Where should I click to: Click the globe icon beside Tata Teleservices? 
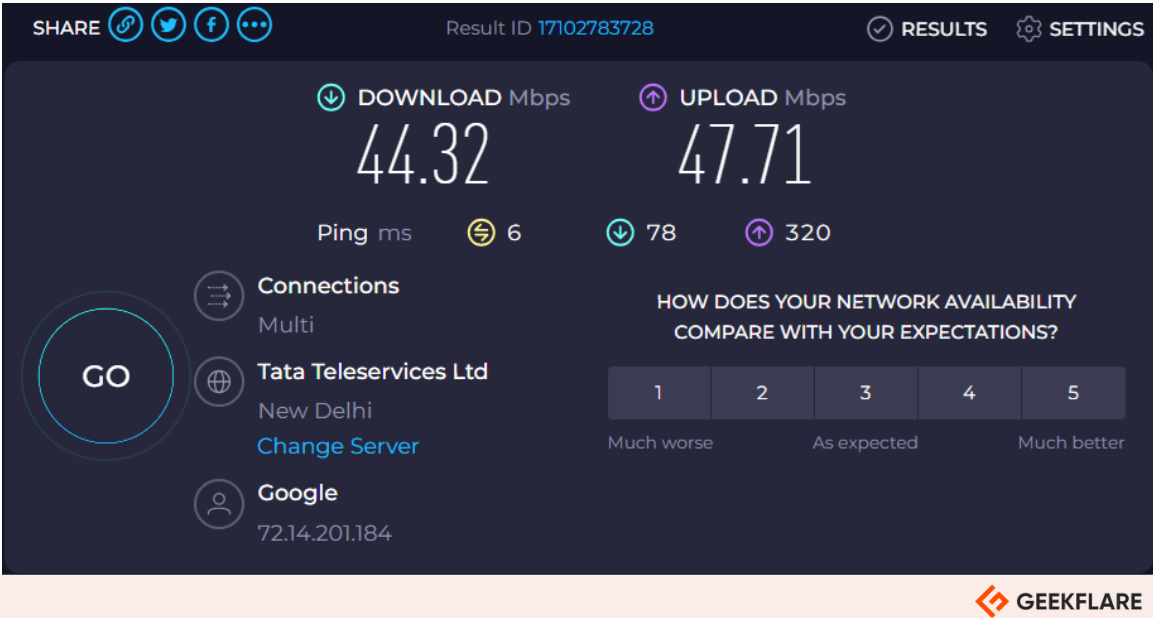(x=218, y=382)
